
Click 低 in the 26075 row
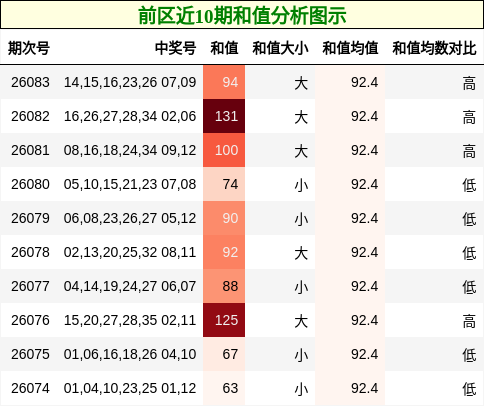click(x=469, y=355)
